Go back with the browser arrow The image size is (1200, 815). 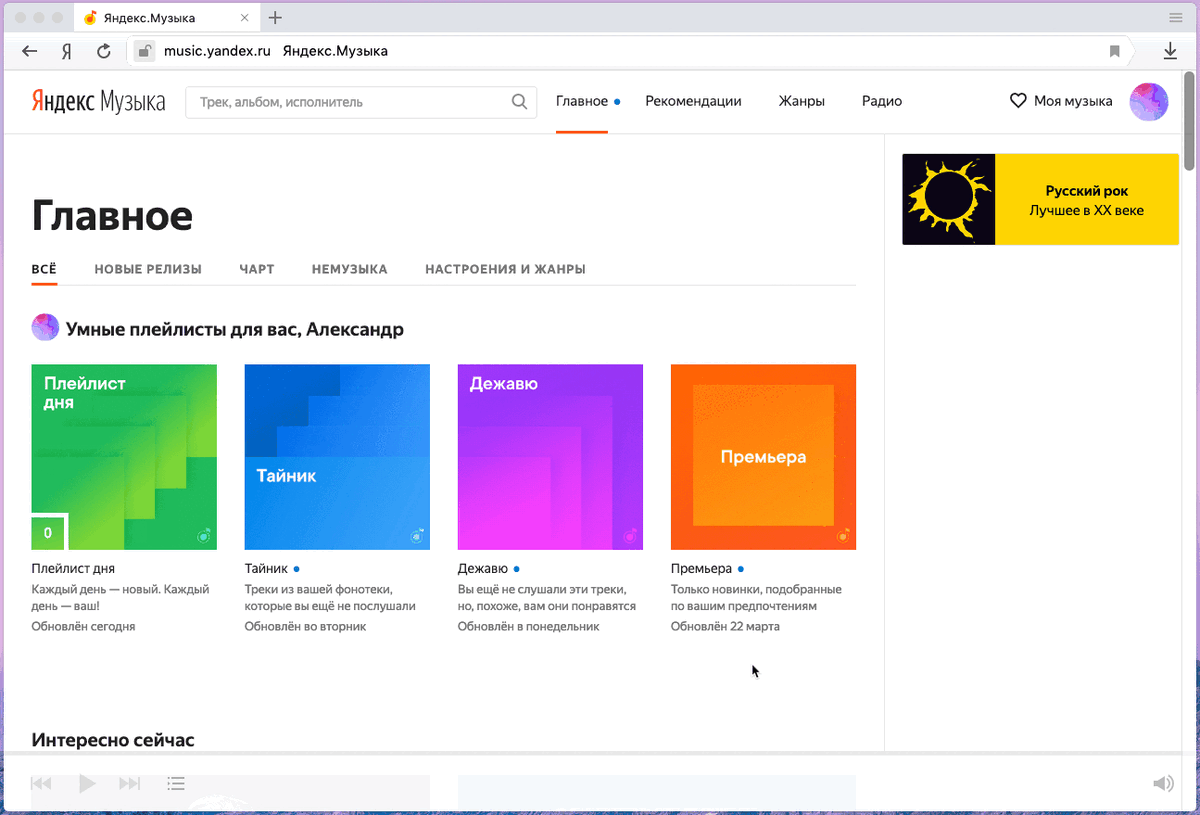coord(30,51)
